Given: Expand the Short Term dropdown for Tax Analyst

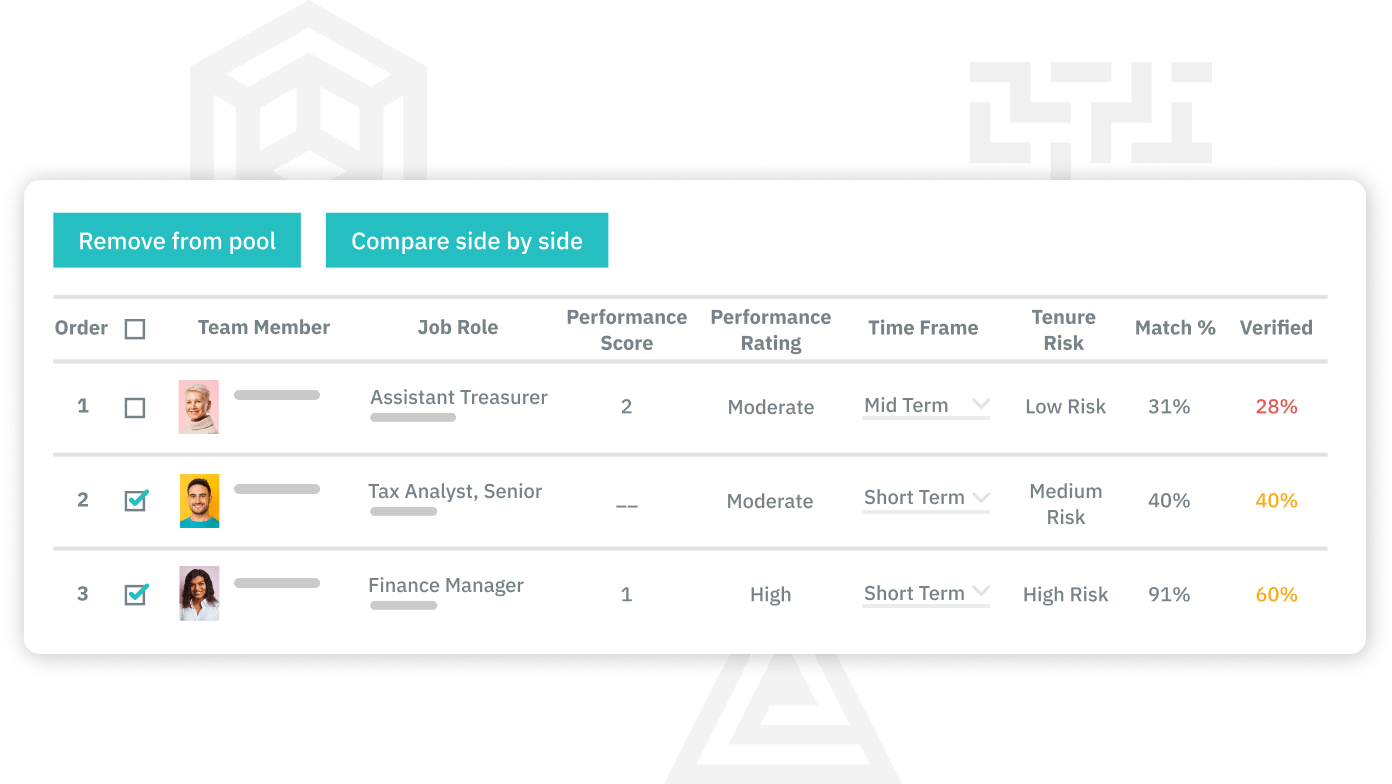Looking at the screenshot, I should click(x=925, y=497).
